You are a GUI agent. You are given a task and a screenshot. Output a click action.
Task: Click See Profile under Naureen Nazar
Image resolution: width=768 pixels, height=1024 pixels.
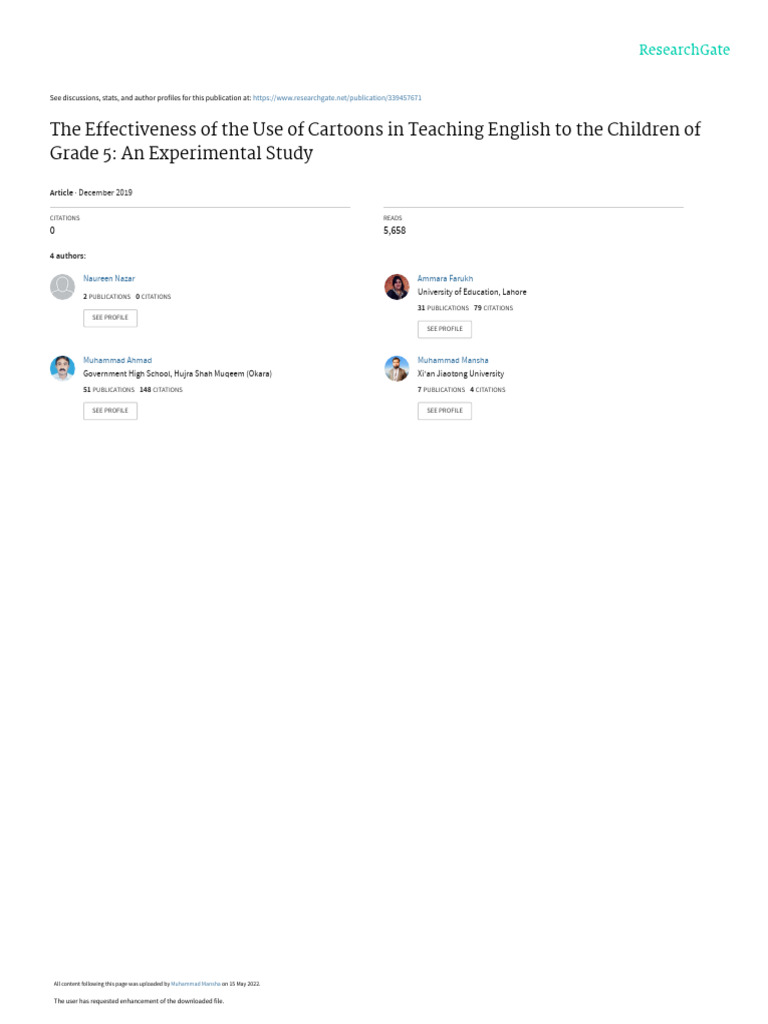(x=110, y=318)
